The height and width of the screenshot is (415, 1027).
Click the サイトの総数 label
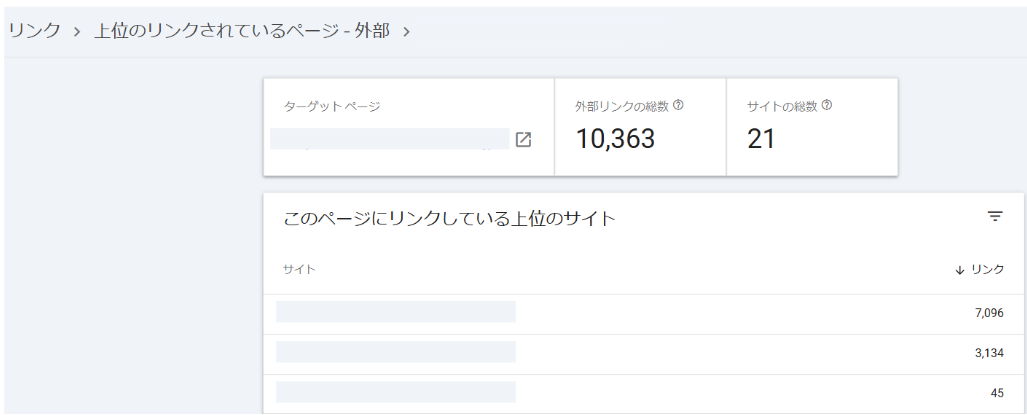click(x=782, y=106)
